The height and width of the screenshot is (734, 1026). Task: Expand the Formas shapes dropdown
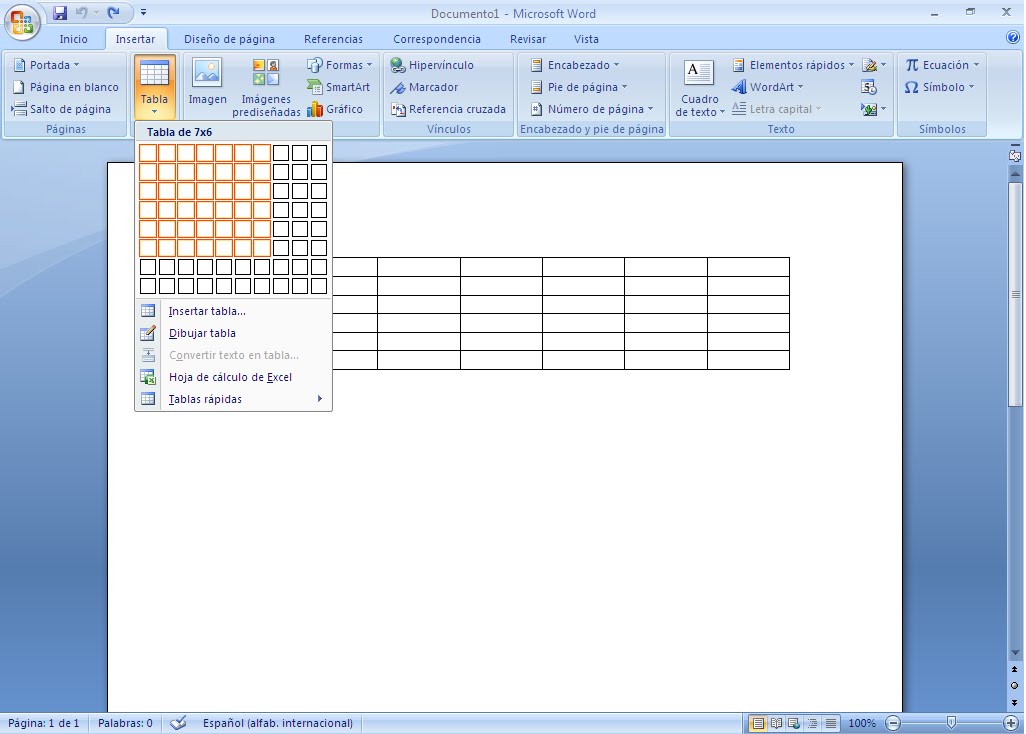tap(339, 65)
